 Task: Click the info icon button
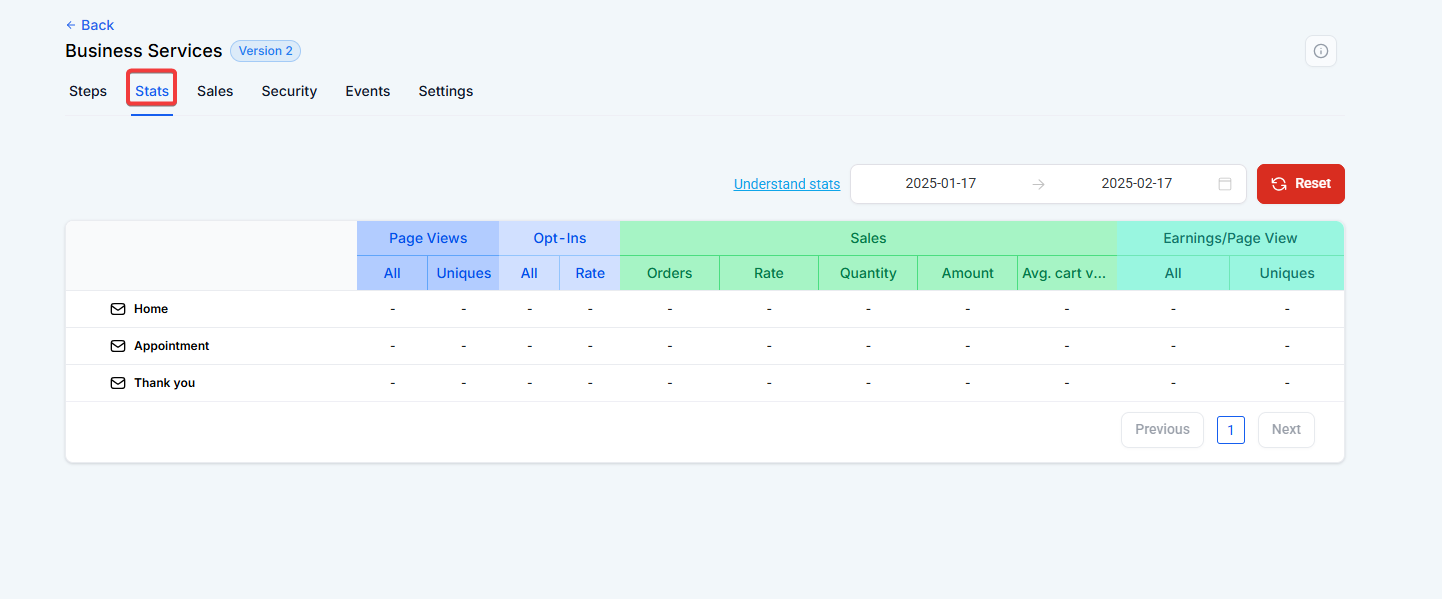coord(1320,51)
